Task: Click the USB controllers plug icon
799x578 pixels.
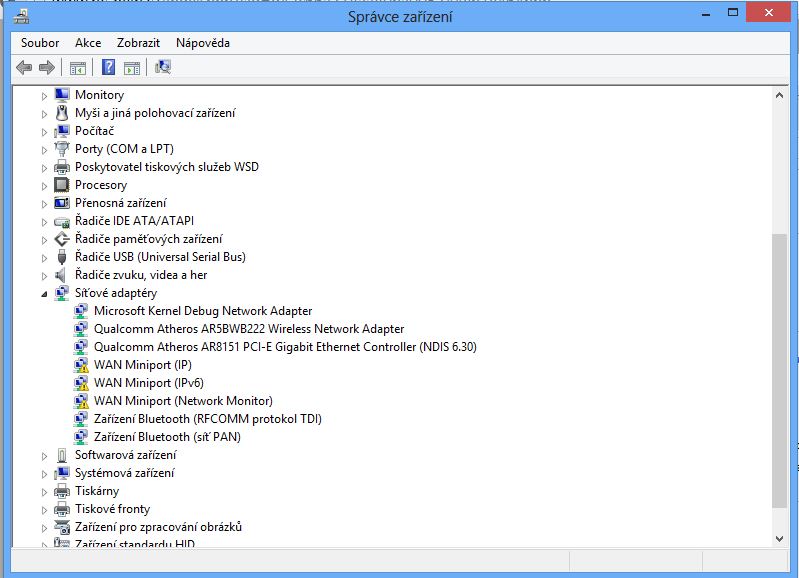Action: tap(62, 257)
